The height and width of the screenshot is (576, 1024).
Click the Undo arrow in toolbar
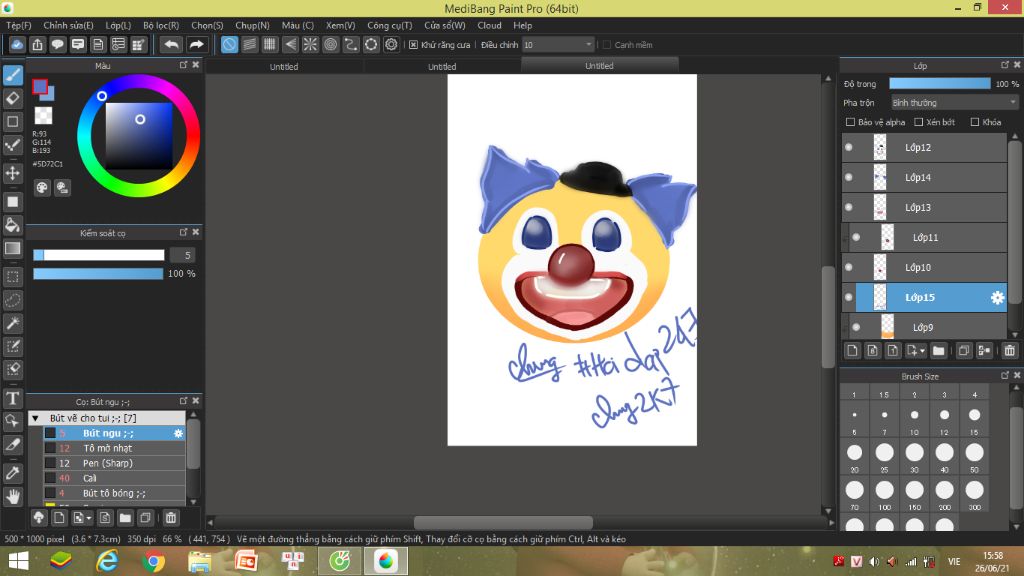(x=172, y=44)
